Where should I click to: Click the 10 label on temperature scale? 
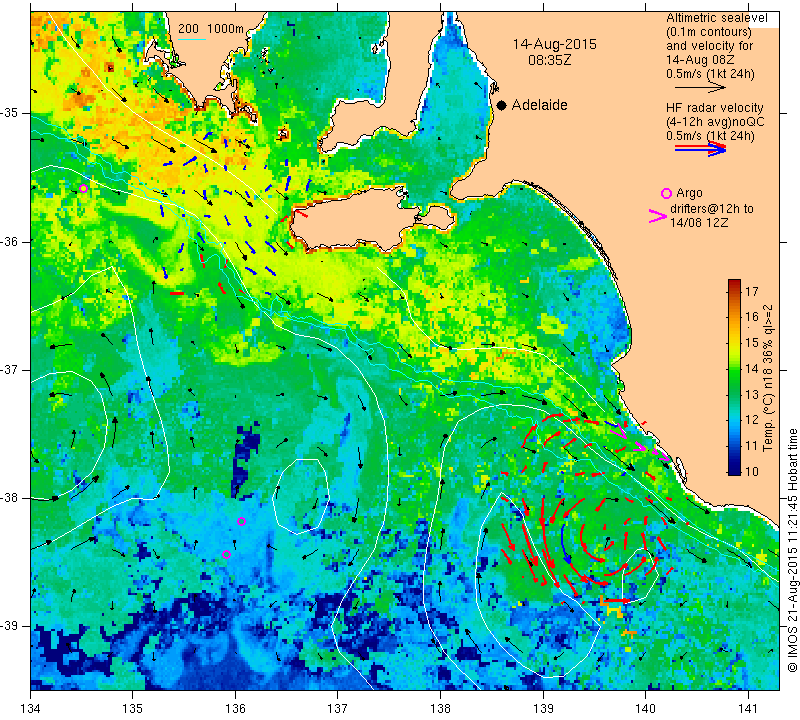pos(752,471)
